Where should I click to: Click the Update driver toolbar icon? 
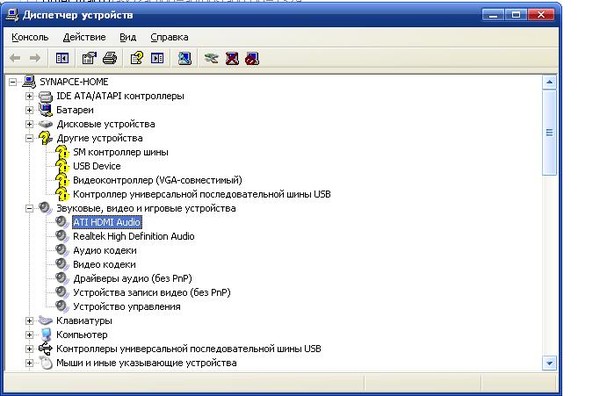(211, 58)
